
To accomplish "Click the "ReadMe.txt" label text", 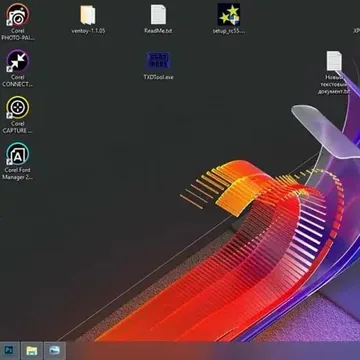I will coord(158,31).
